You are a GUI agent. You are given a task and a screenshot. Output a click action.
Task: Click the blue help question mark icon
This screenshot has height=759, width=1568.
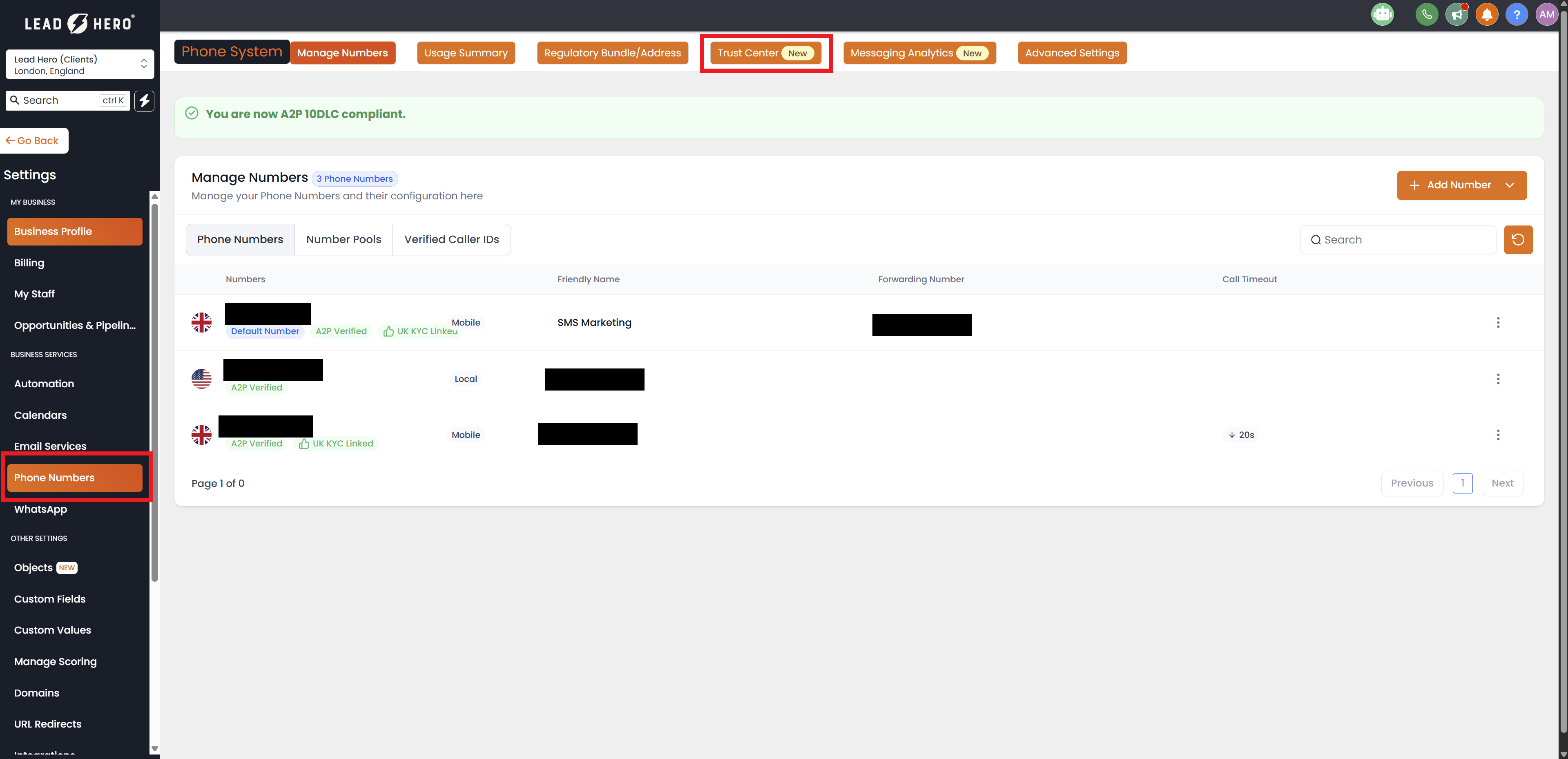[1516, 15]
